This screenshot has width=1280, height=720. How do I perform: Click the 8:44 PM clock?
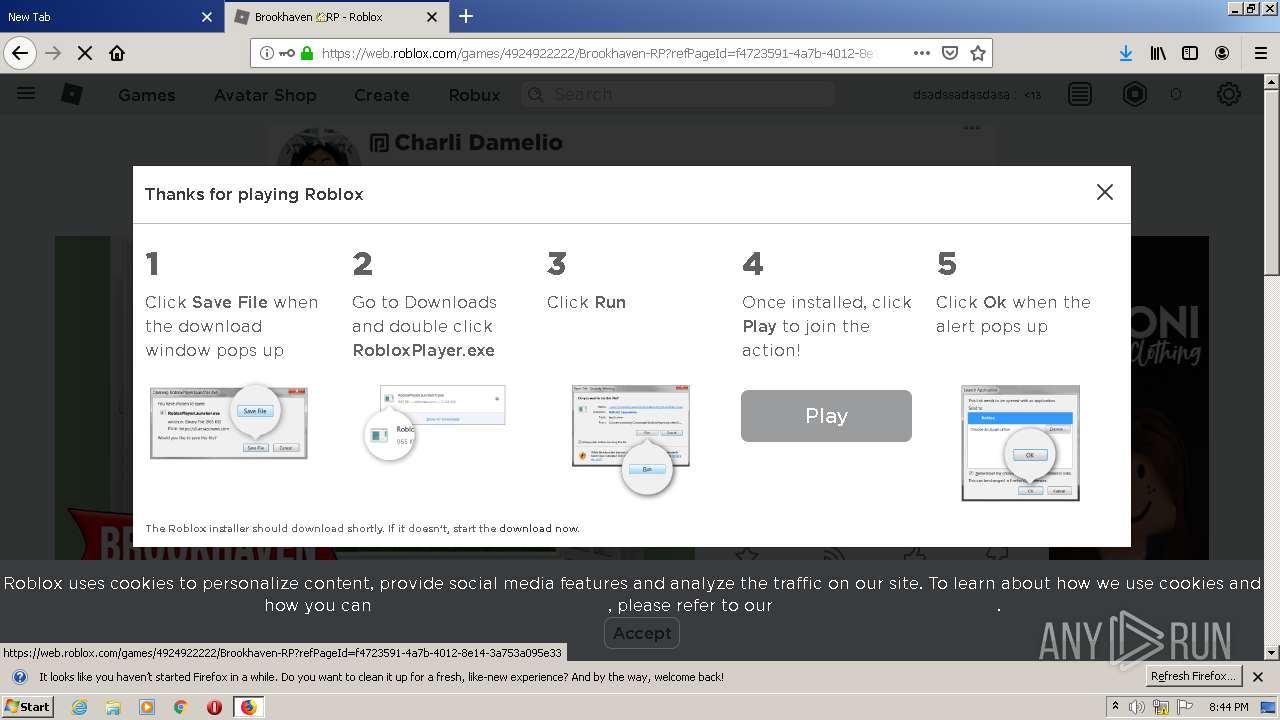point(1228,707)
